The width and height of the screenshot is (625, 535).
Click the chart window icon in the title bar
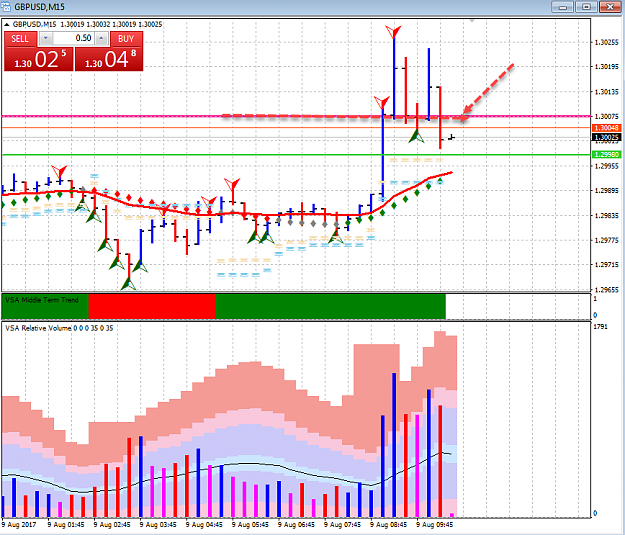tap(6, 7)
